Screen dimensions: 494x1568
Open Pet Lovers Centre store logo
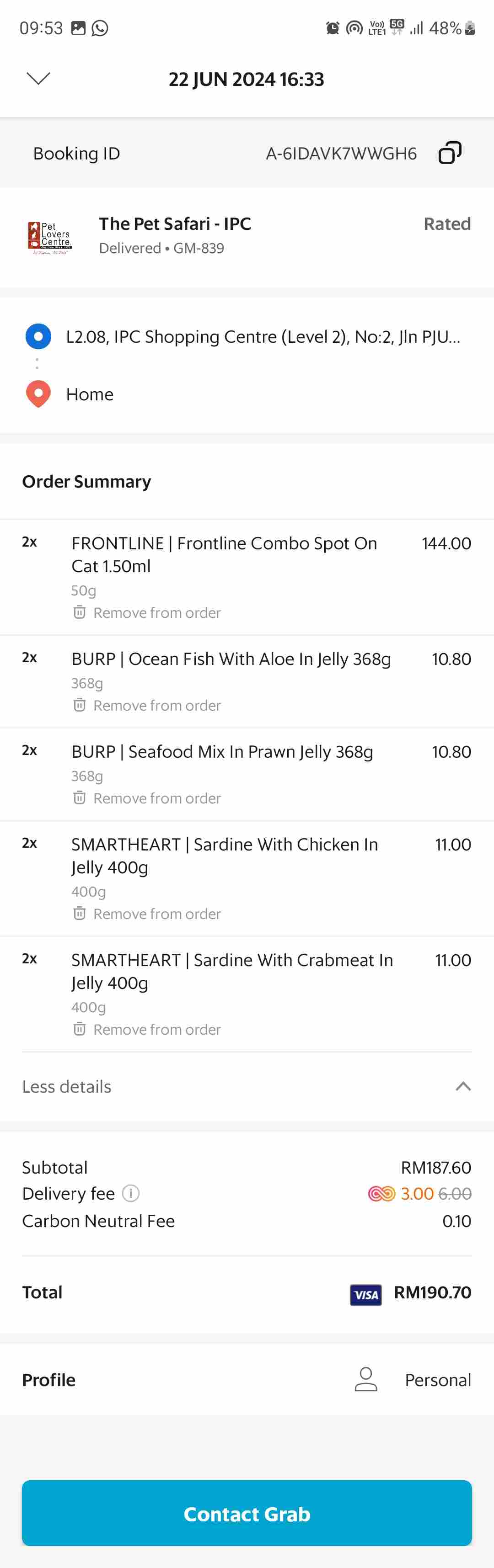pyautogui.click(x=50, y=237)
